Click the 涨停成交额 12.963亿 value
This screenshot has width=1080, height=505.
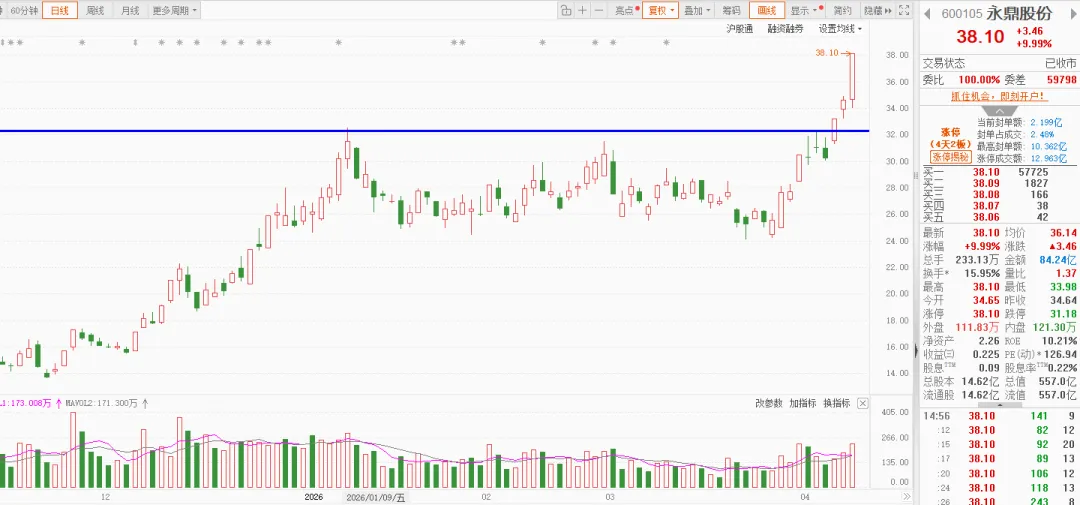click(1047, 158)
